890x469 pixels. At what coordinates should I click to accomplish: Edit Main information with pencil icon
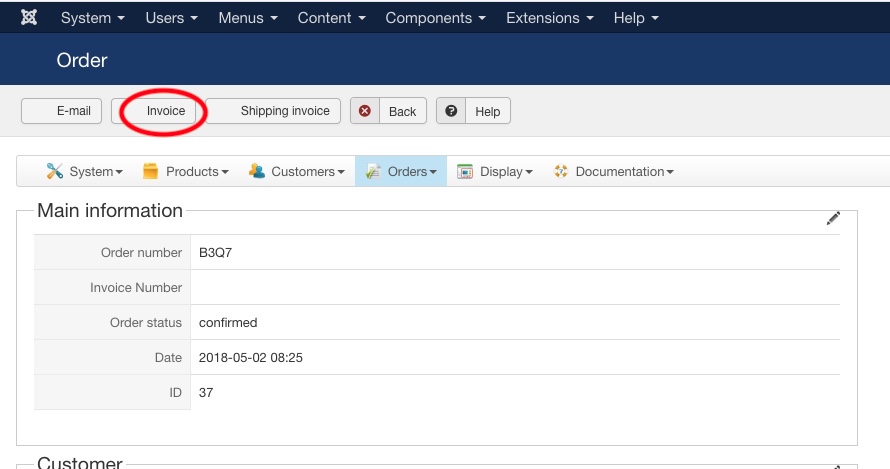pos(833,219)
